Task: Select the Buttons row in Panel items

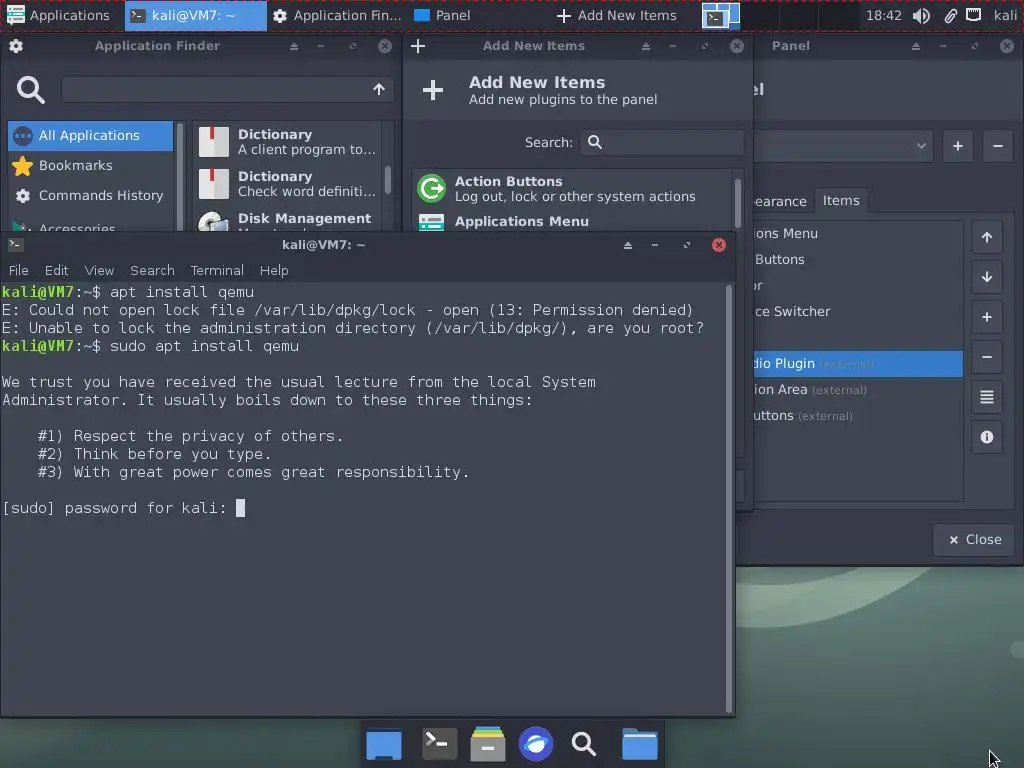Action: coord(857,259)
